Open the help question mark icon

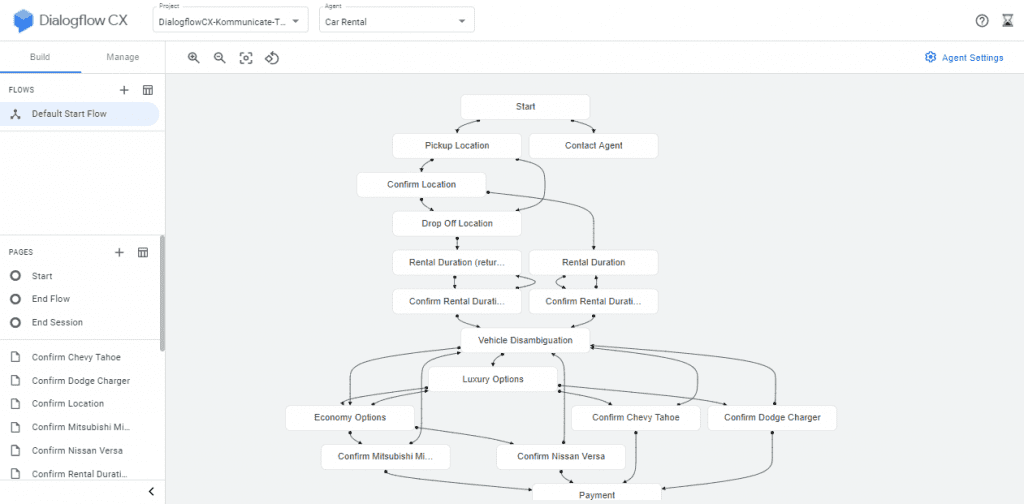(x=982, y=21)
